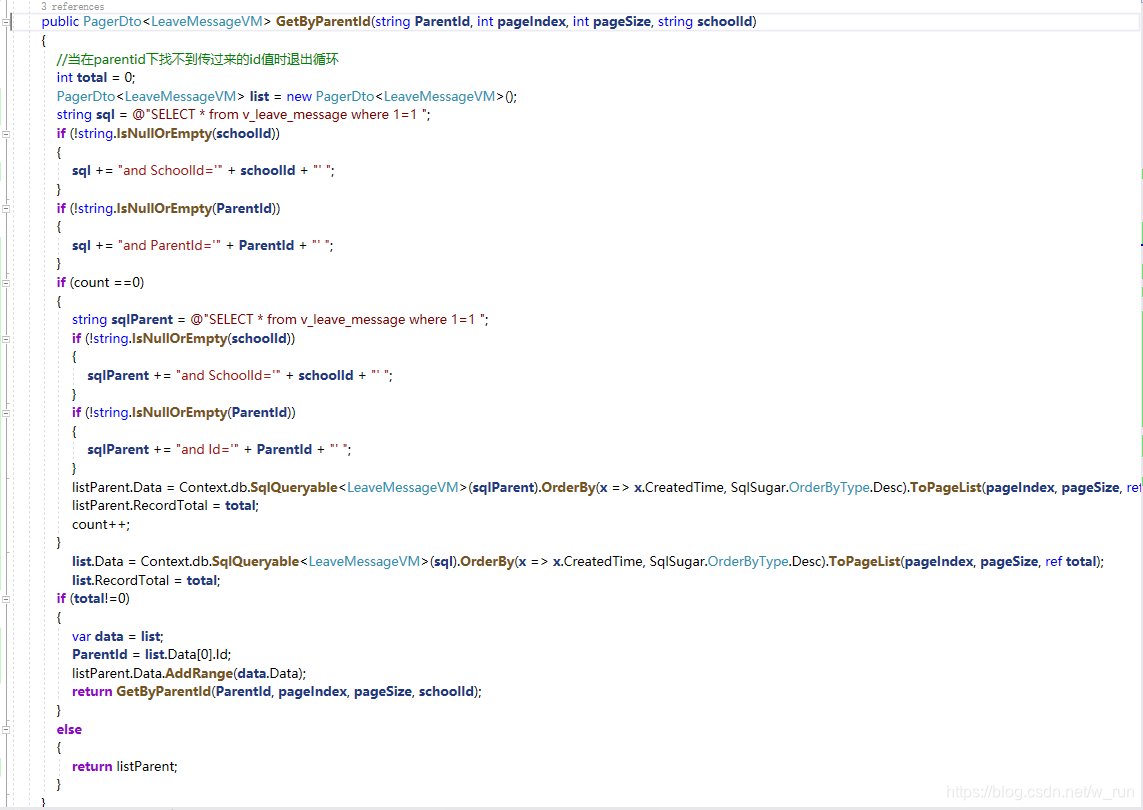Click OrderByType on the listParent.Data line
The height and width of the screenshot is (810, 1143).
pos(829,487)
